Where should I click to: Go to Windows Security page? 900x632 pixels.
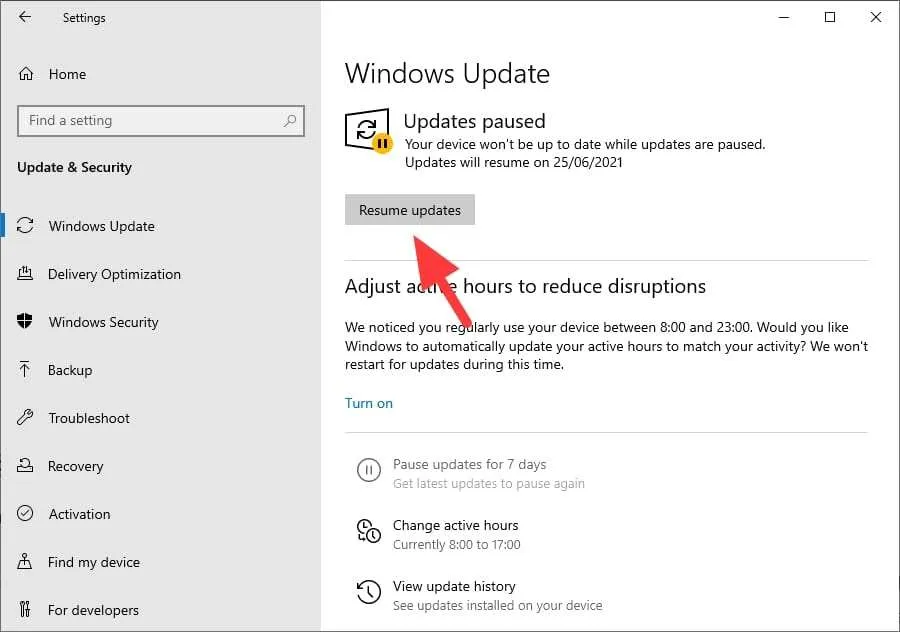(103, 322)
